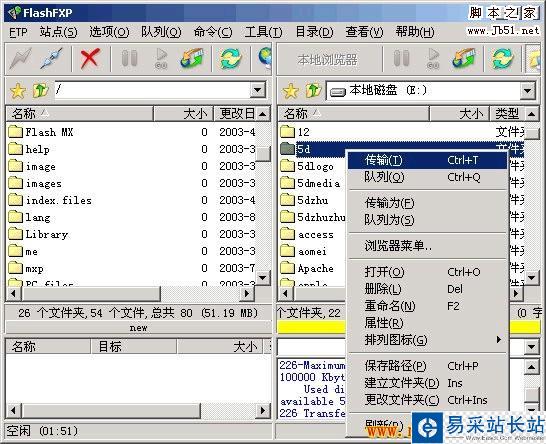Select the access folder icon
Screen dimensions: 546x444
pos(287,234)
